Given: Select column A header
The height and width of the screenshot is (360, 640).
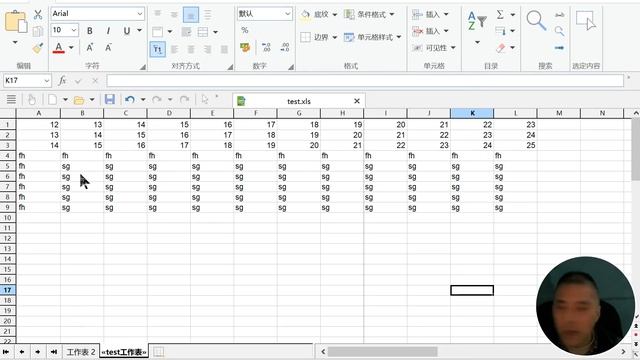Looking at the screenshot, I should (x=38, y=113).
